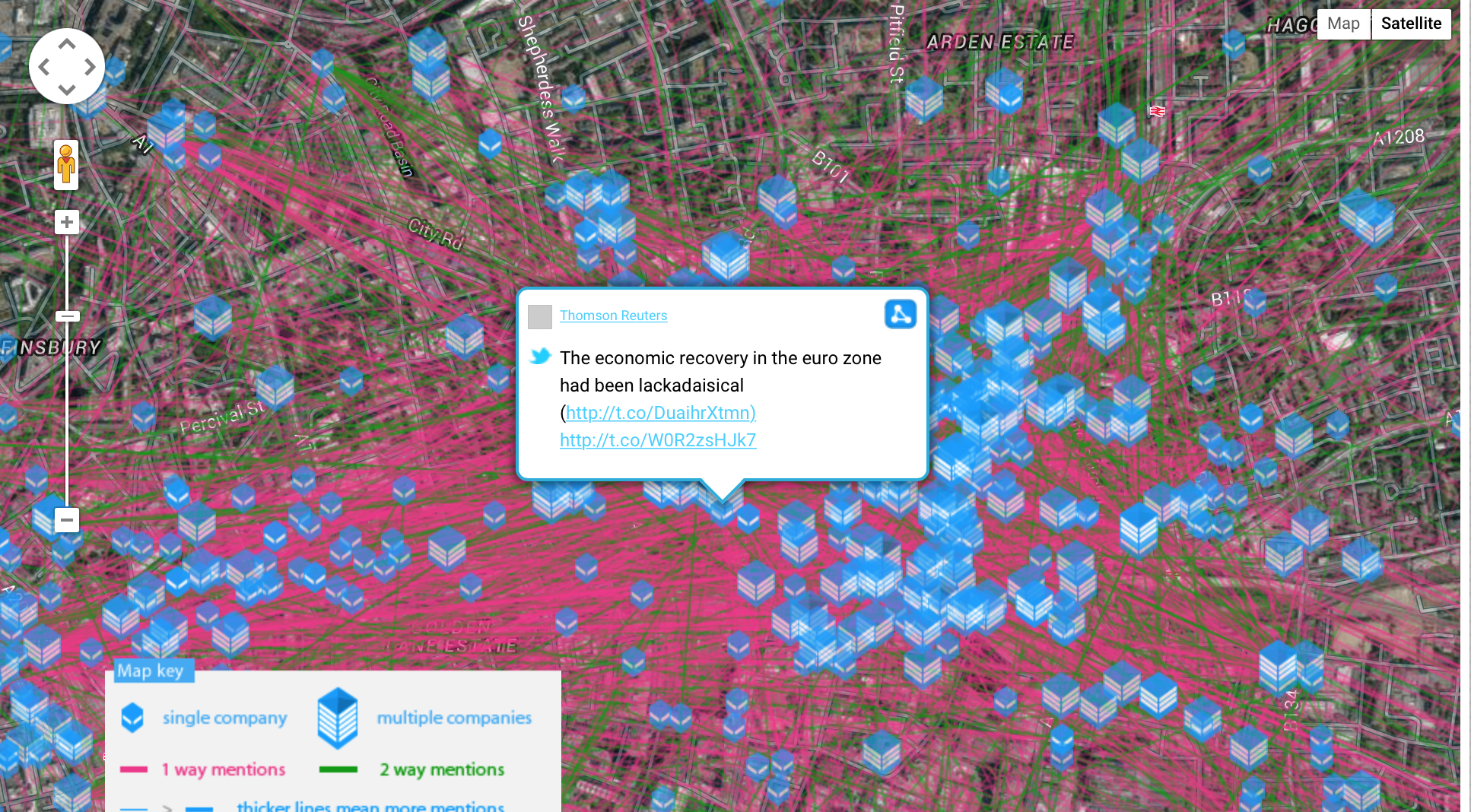Open the t.co/W0R2zsHJk7 link

coord(658,440)
